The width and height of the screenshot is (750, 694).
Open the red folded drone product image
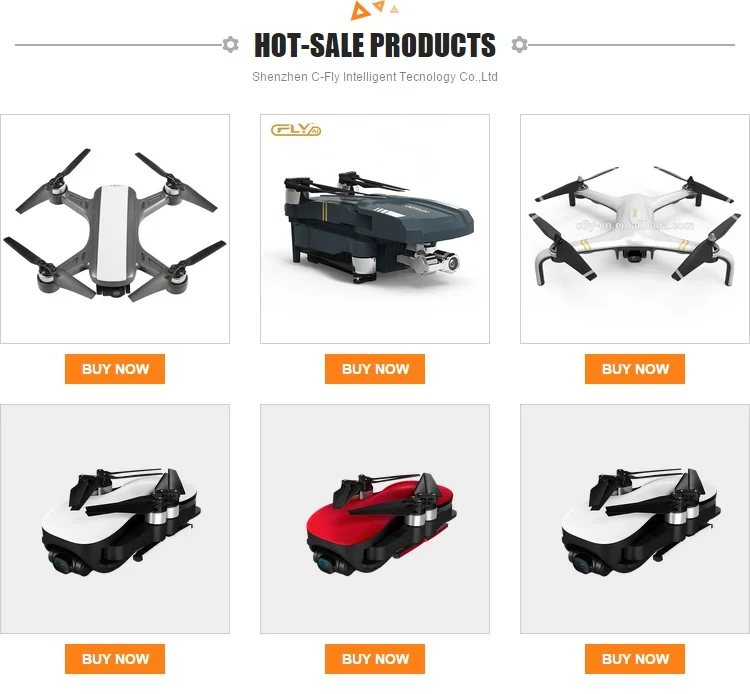375,519
